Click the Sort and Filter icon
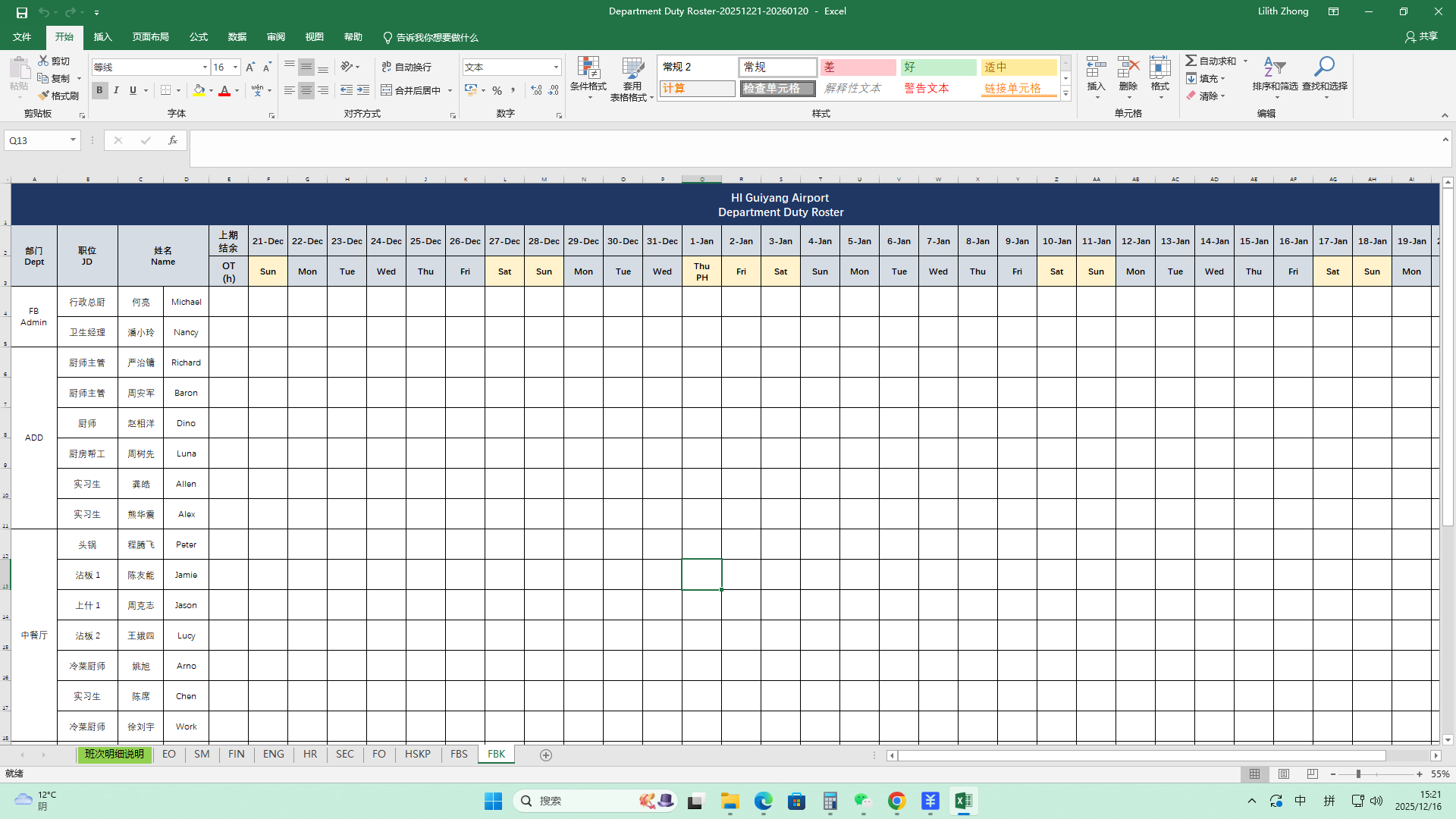 tap(1274, 68)
